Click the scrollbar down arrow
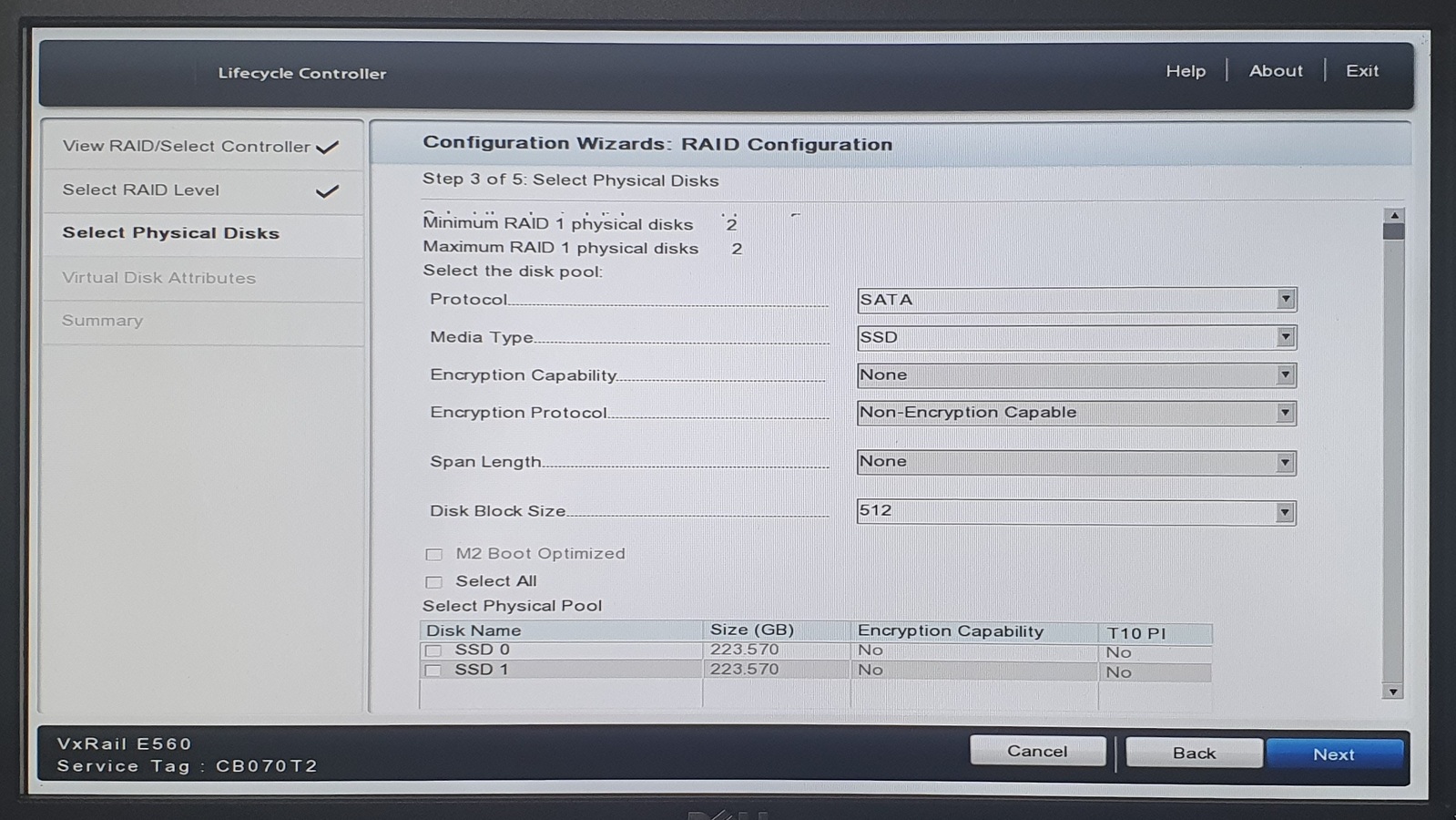Image resolution: width=1456 pixels, height=820 pixels. coord(1393,692)
